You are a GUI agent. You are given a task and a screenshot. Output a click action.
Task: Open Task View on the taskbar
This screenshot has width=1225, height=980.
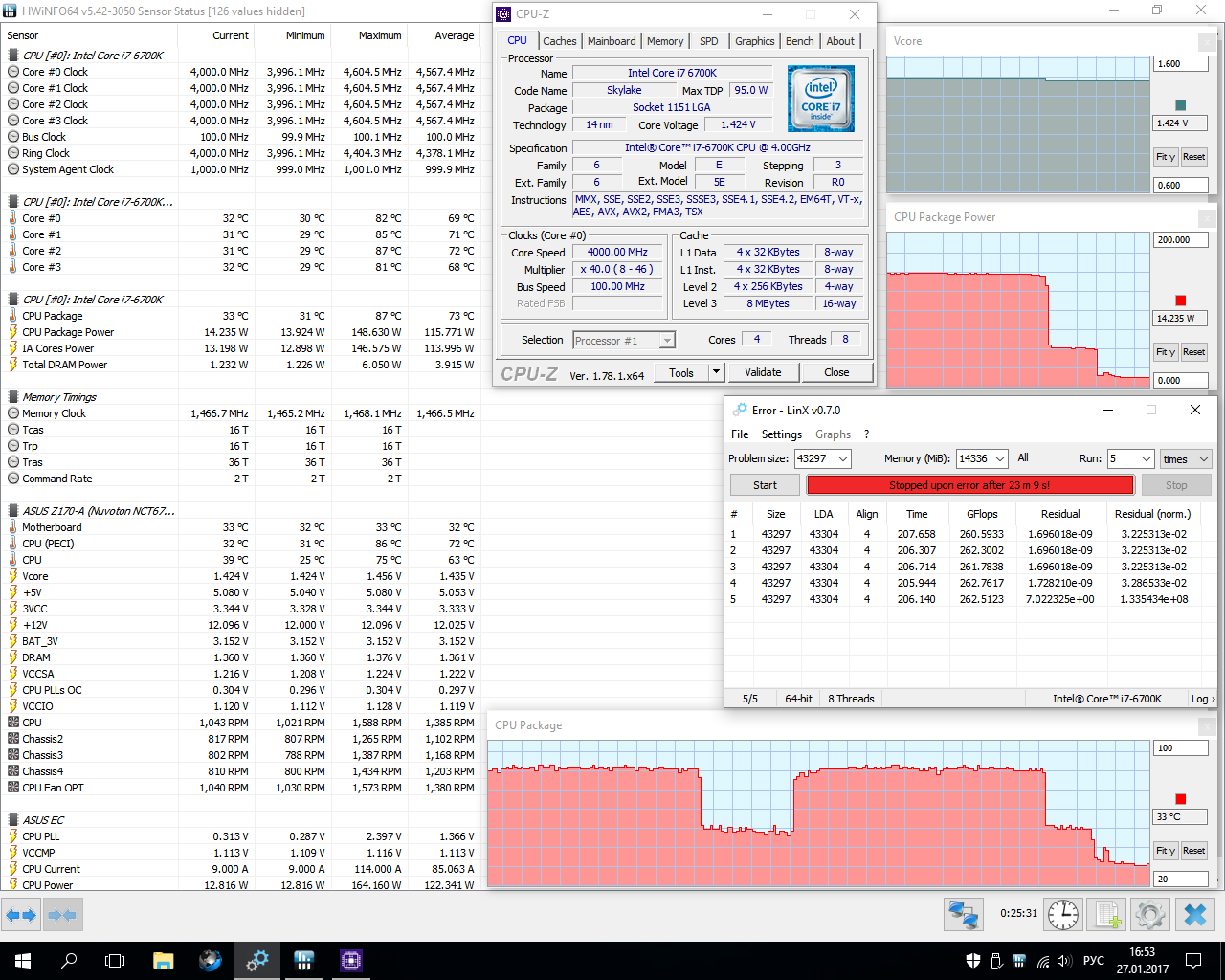[x=115, y=961]
